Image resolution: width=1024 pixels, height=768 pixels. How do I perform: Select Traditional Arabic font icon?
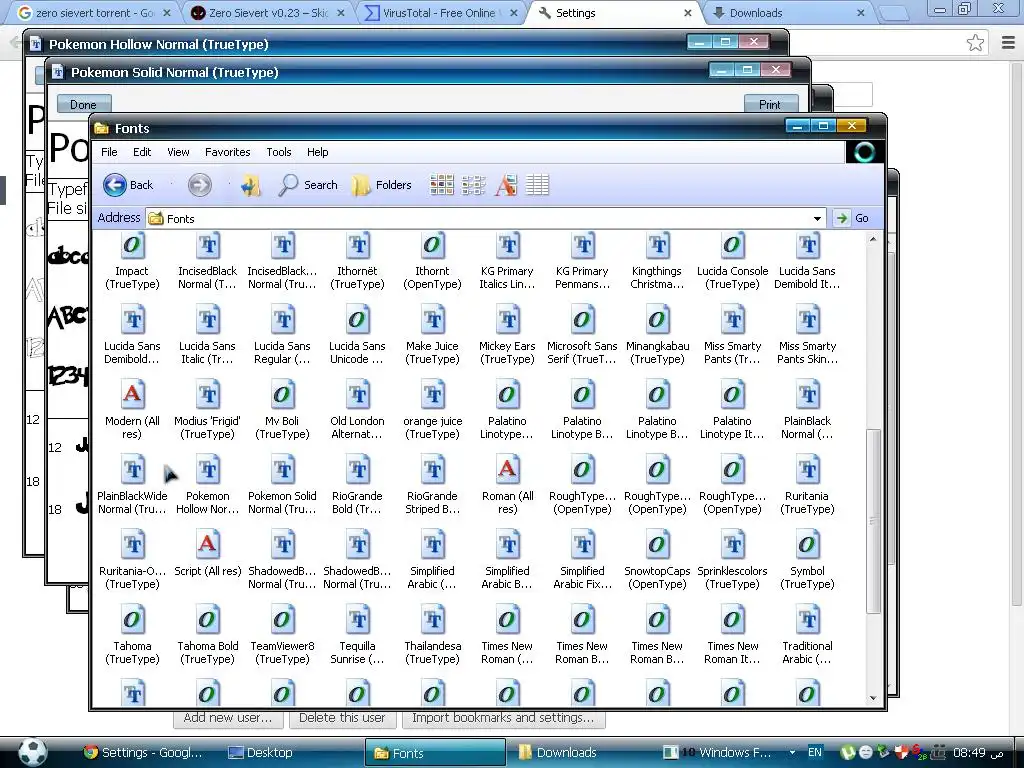point(807,620)
